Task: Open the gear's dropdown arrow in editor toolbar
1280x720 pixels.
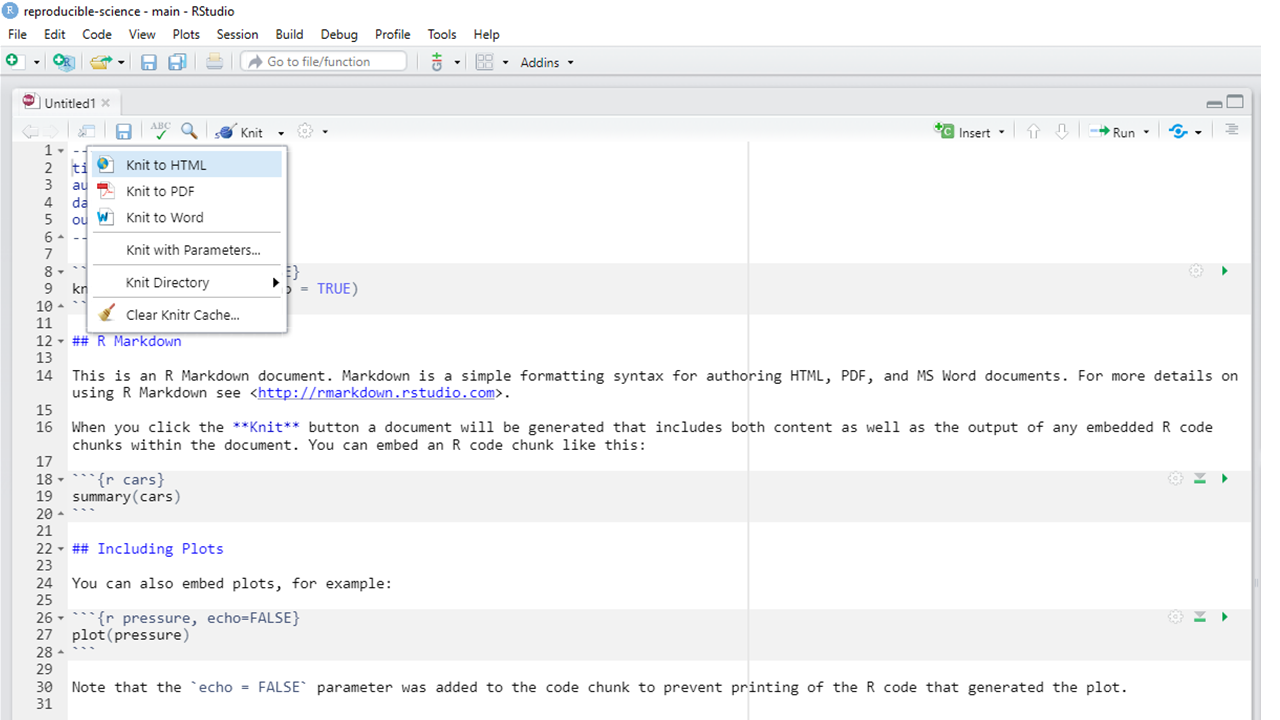Action: [325, 132]
